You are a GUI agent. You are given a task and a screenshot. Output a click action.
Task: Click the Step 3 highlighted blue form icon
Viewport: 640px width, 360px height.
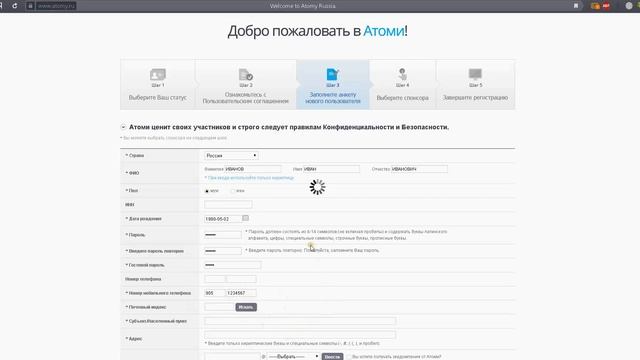[333, 74]
